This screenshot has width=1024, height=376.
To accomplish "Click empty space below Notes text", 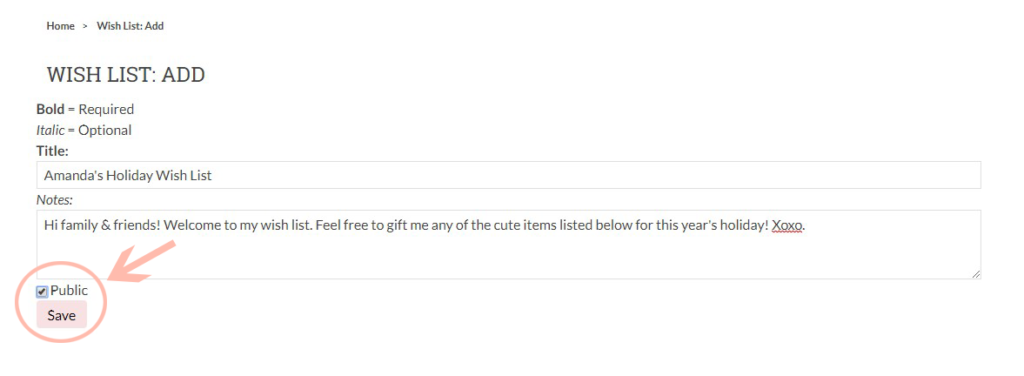I will pos(509,258).
